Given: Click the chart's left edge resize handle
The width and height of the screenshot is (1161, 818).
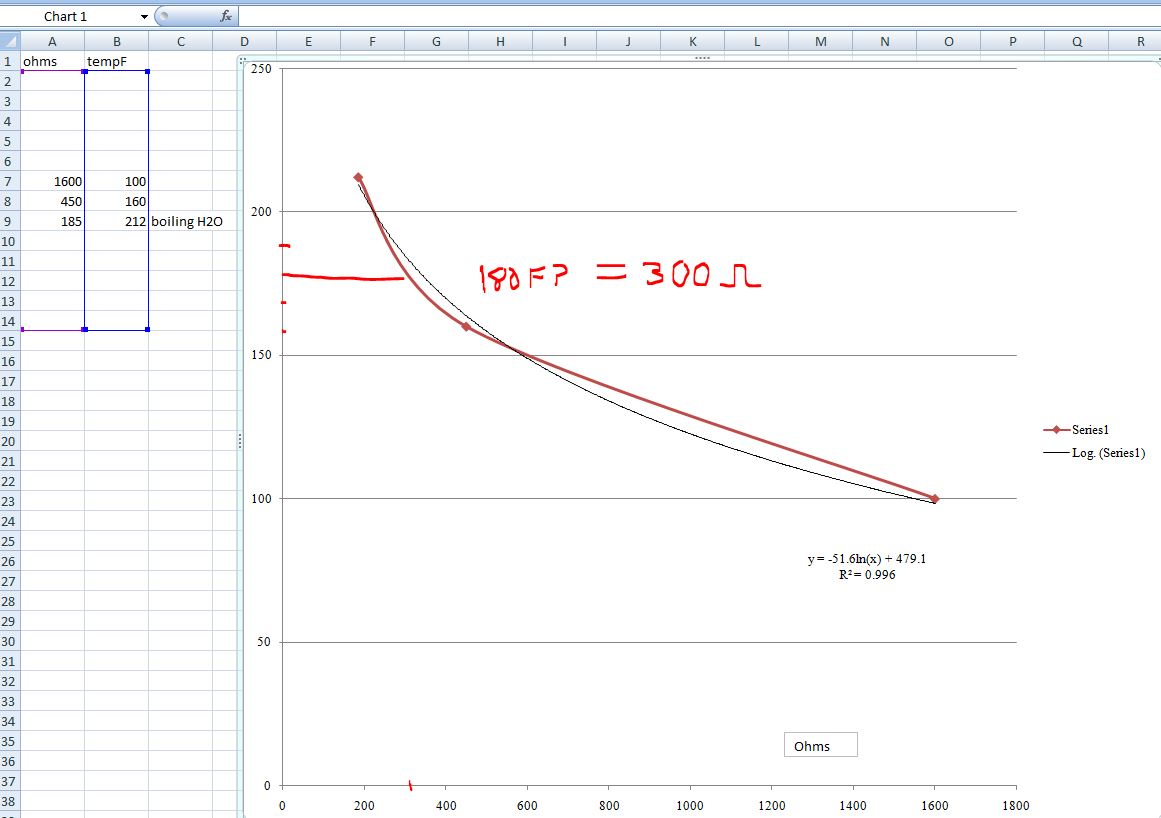Looking at the screenshot, I should click(240, 440).
